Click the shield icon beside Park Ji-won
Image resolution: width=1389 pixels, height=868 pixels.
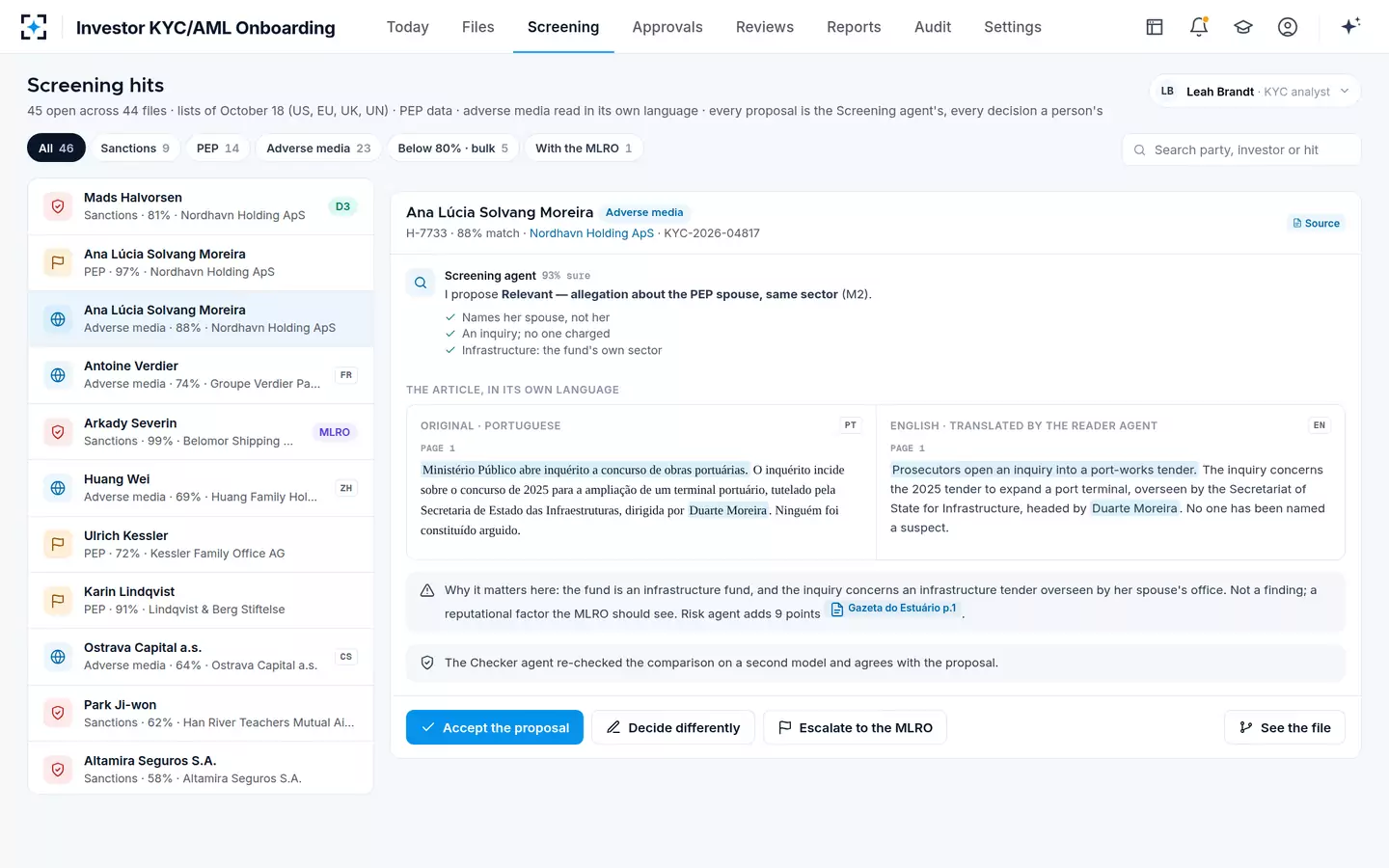click(x=58, y=713)
